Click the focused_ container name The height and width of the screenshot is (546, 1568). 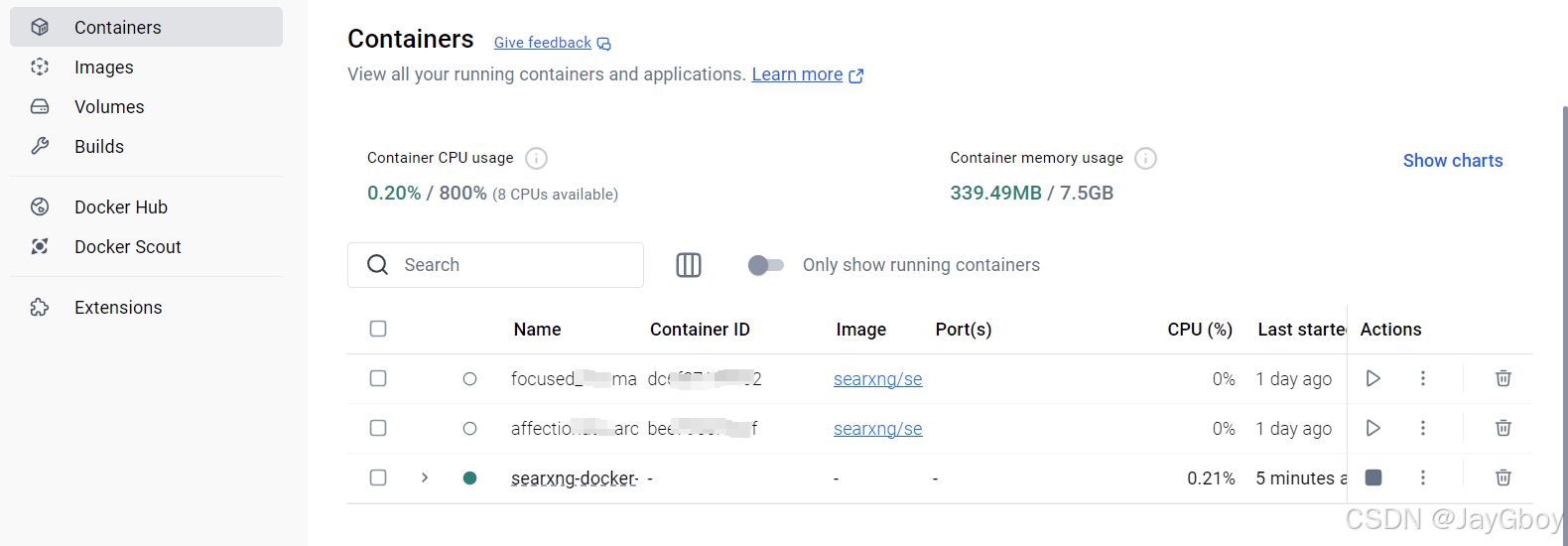click(x=574, y=379)
